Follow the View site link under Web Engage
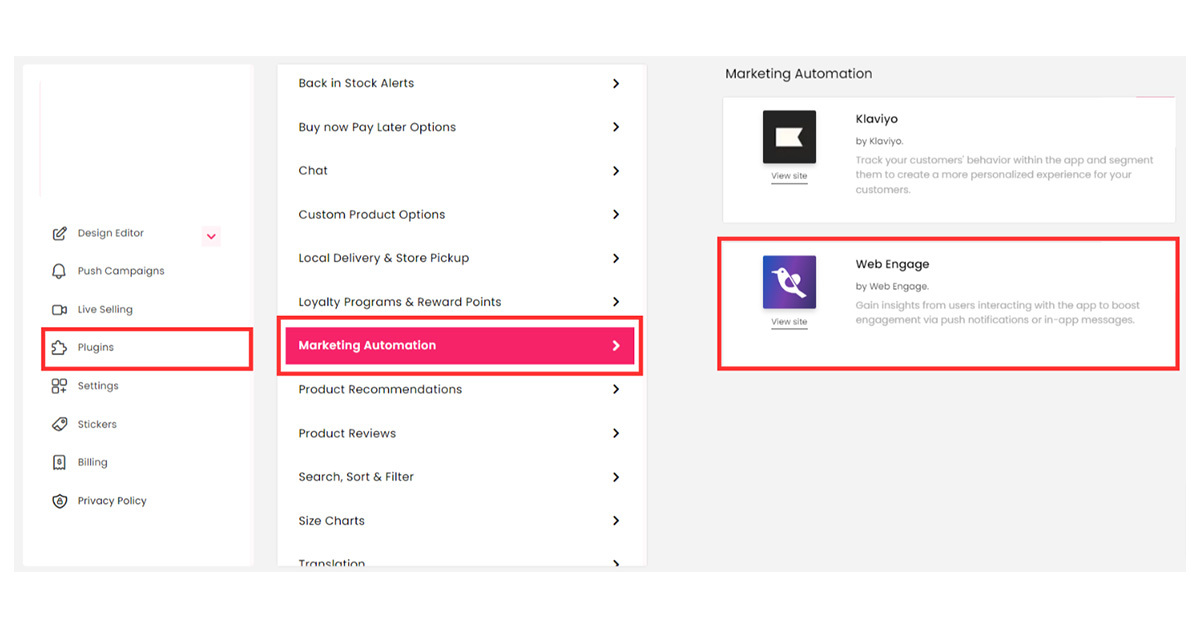The height and width of the screenshot is (628, 1200). pos(789,322)
